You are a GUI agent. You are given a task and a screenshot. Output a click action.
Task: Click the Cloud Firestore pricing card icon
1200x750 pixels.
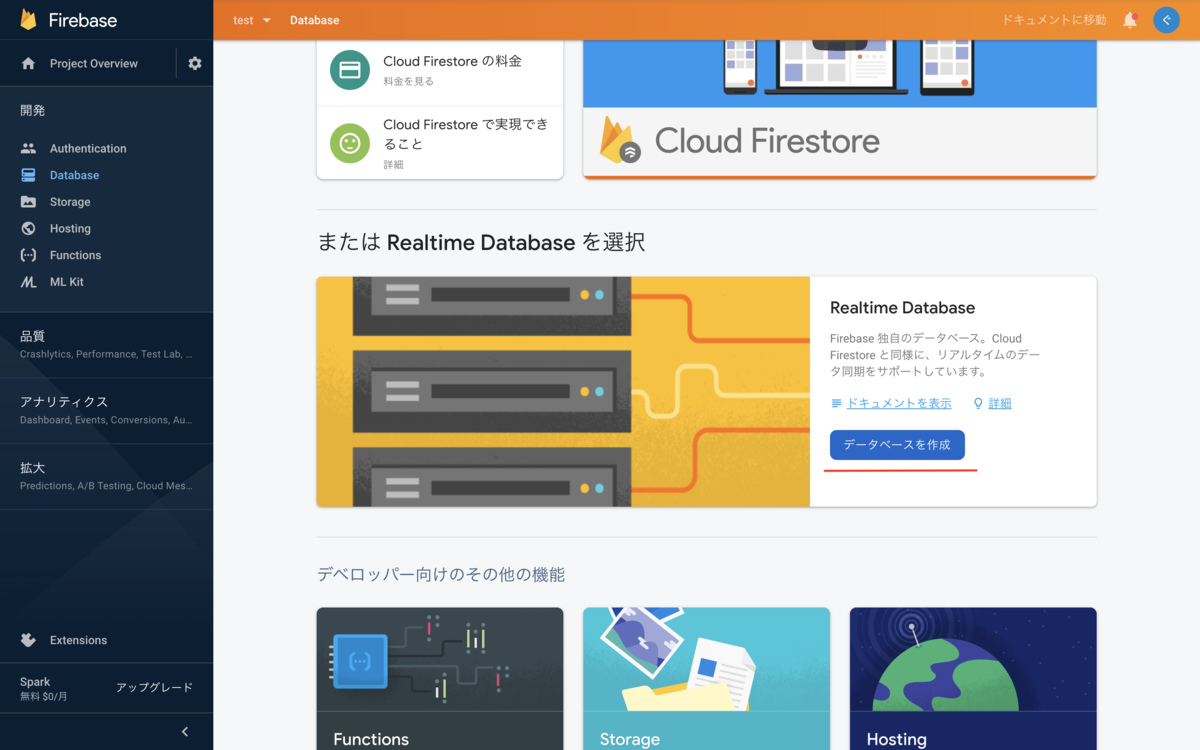pyautogui.click(x=350, y=70)
